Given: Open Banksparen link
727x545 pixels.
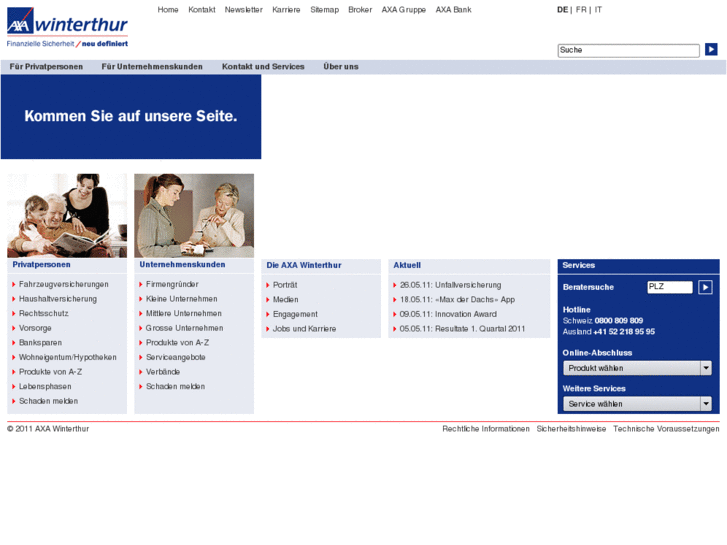Looking at the screenshot, I should [40, 343].
